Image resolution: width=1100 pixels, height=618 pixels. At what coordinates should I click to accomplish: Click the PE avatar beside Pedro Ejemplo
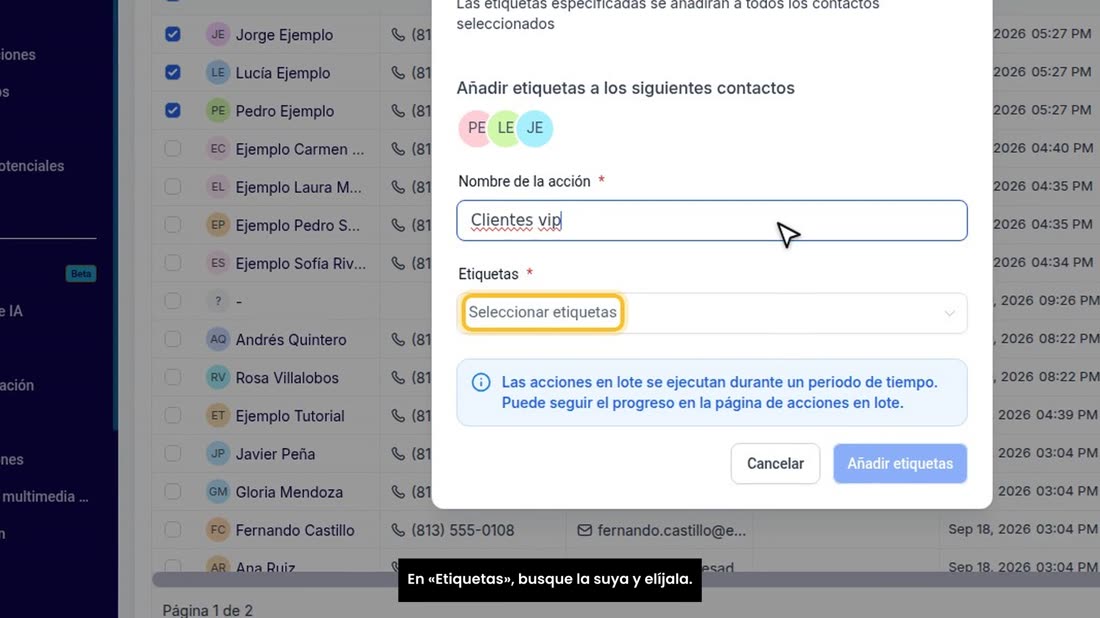click(218, 111)
